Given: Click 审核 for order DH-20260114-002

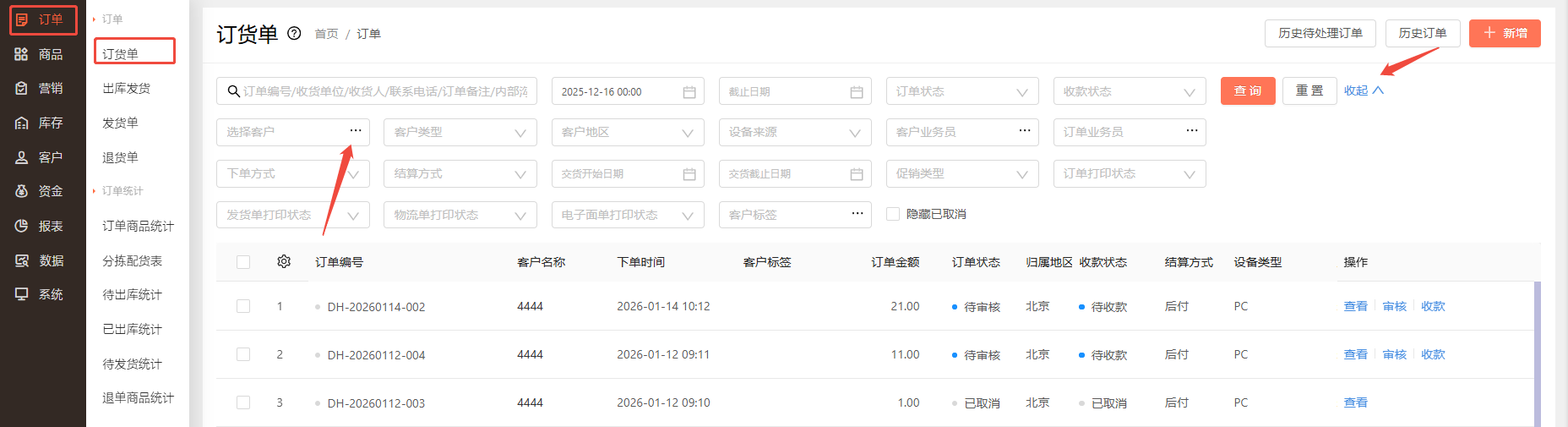Looking at the screenshot, I should (x=1394, y=306).
